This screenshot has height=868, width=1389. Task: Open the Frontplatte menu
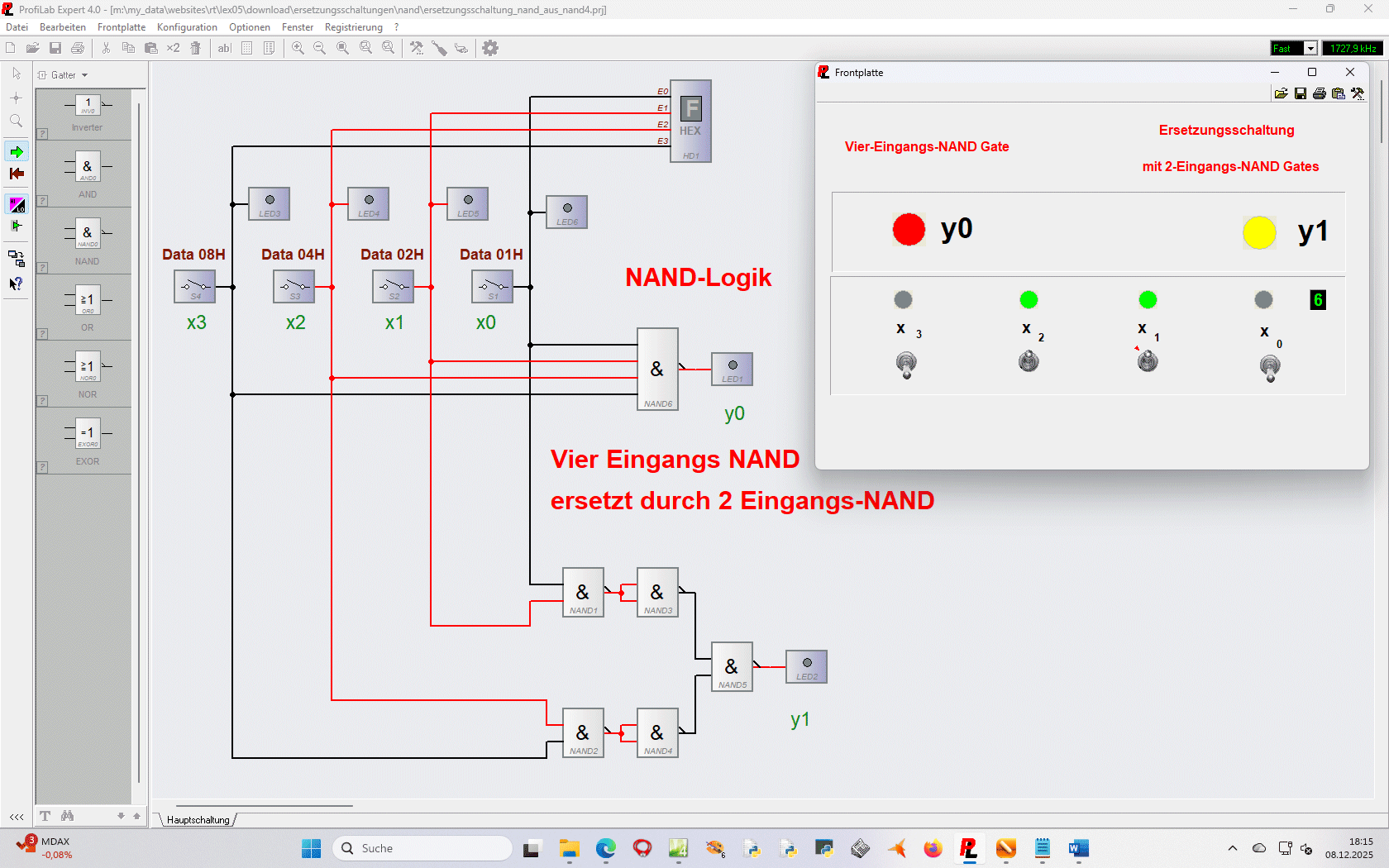tap(121, 27)
